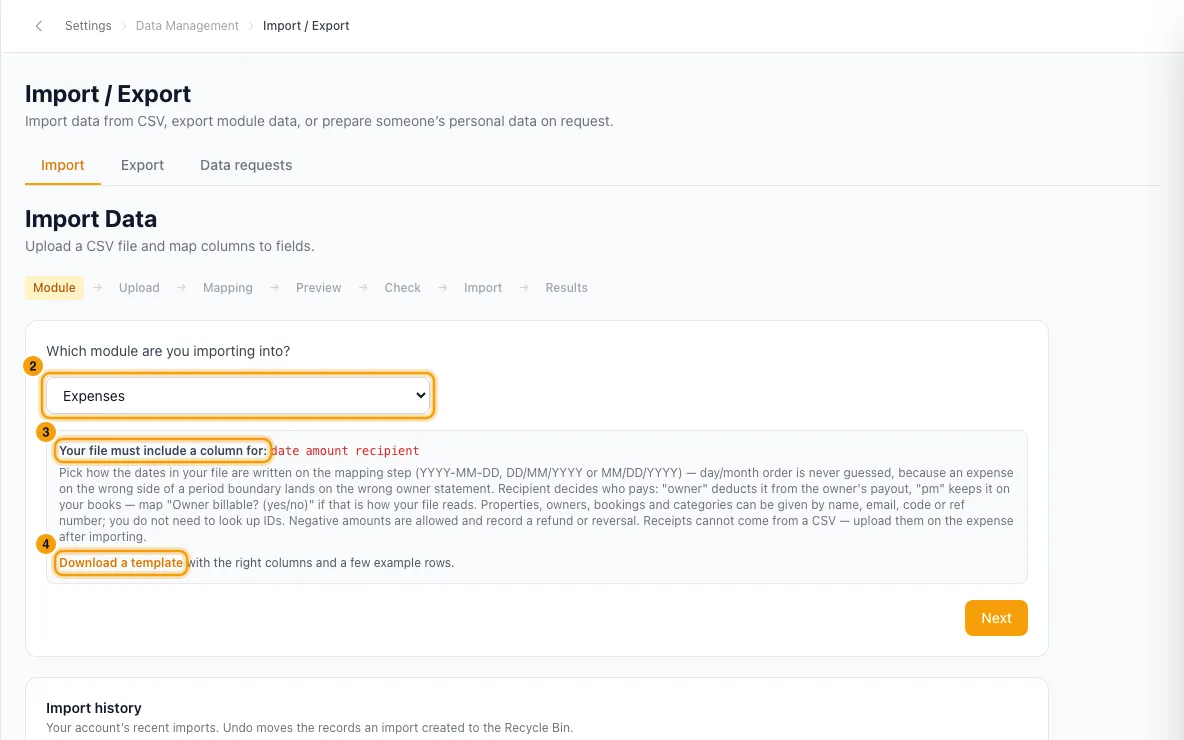This screenshot has height=740, width=1184.
Task: Open the Expenses module dropdown
Action: (238, 396)
